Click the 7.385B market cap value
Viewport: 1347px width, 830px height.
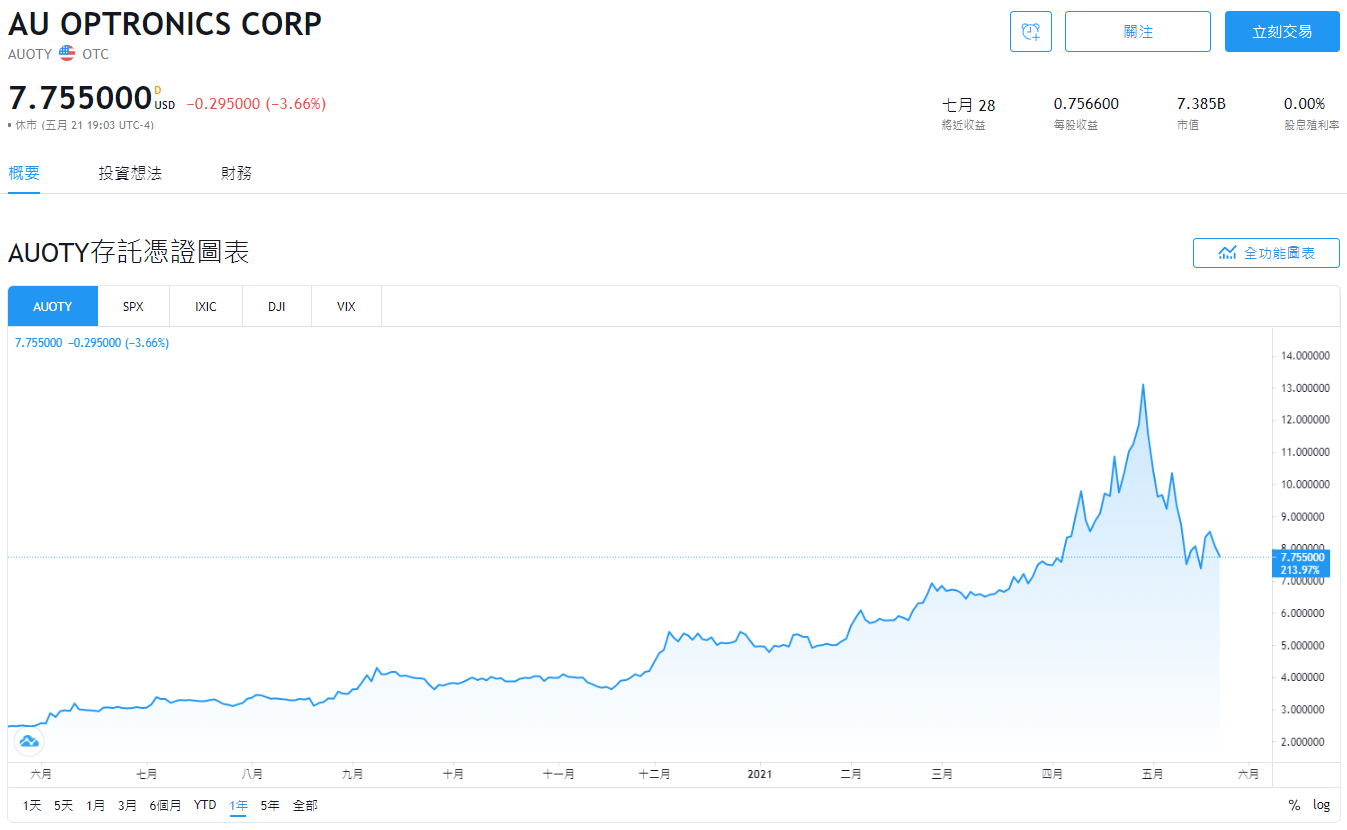coord(1201,104)
